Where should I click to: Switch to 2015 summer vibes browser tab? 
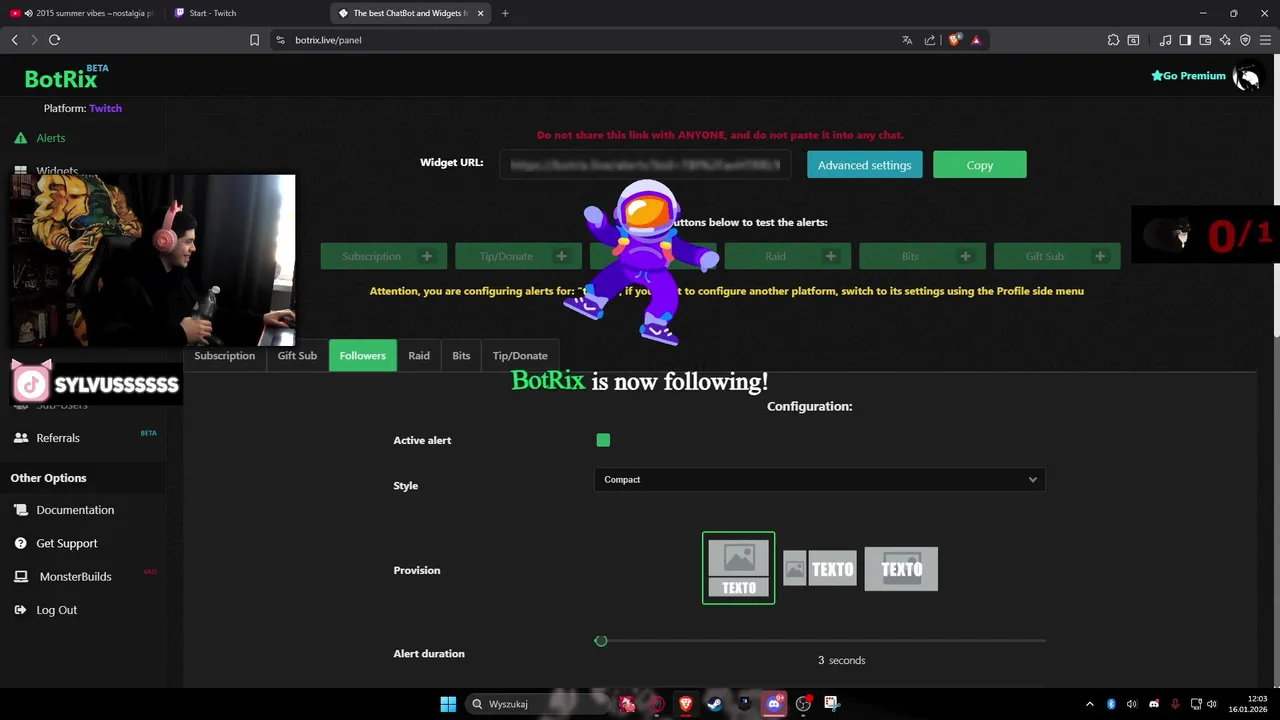(82, 13)
